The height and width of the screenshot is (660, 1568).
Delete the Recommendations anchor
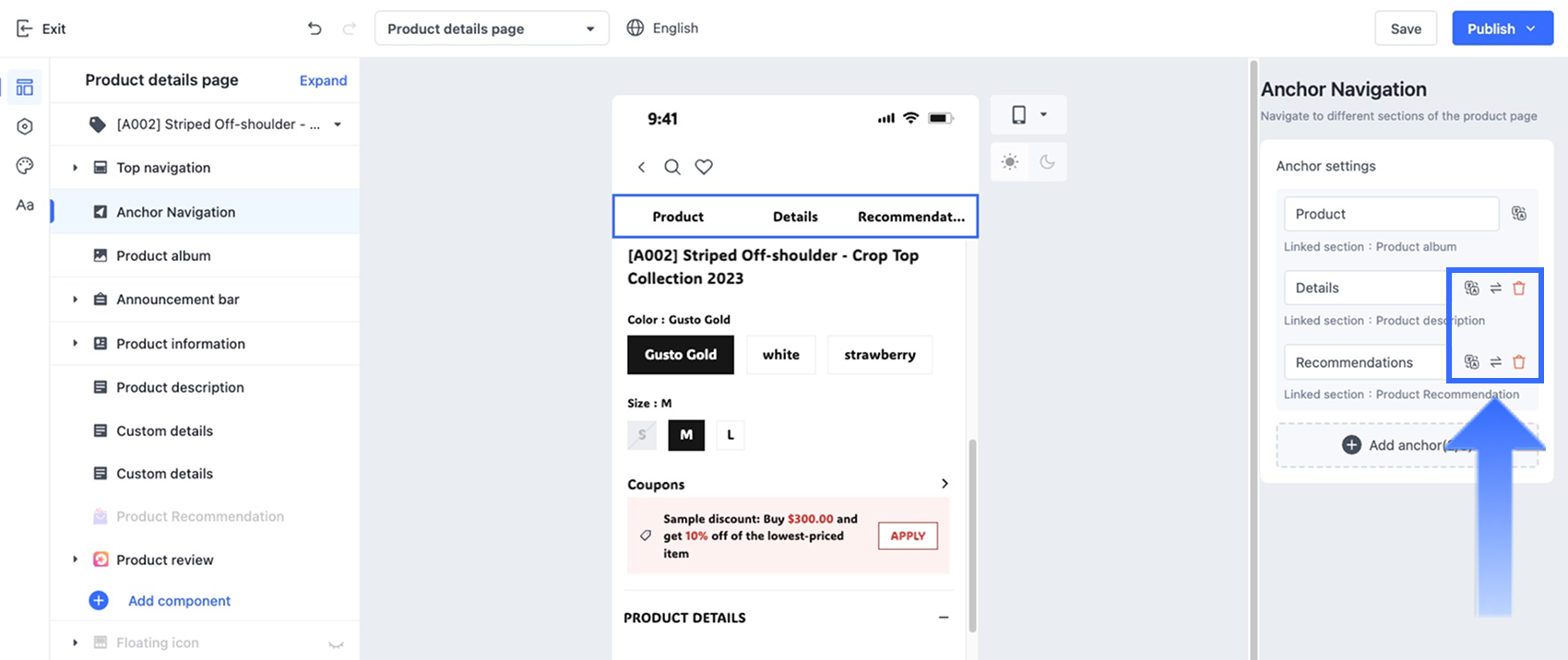(x=1519, y=362)
